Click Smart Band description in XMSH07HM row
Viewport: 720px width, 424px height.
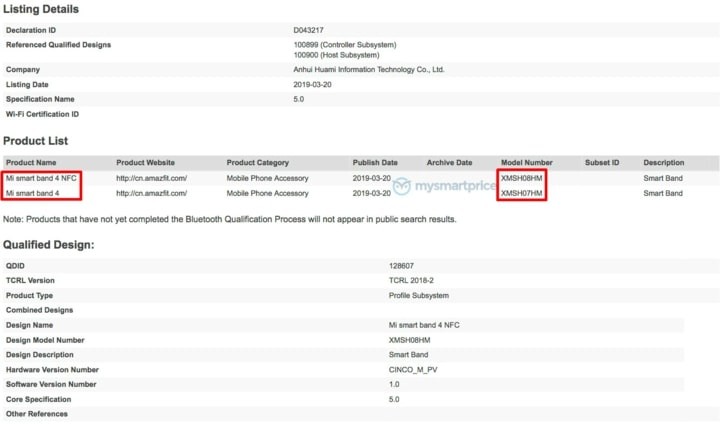pyautogui.click(x=663, y=193)
